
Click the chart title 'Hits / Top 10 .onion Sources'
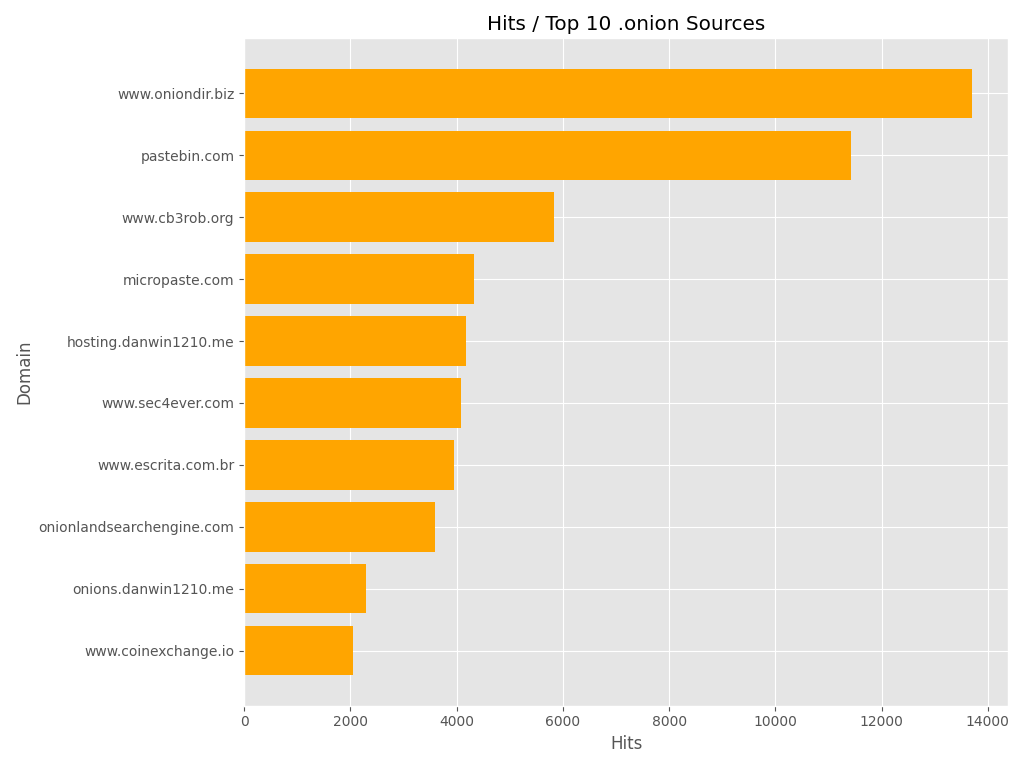626,24
